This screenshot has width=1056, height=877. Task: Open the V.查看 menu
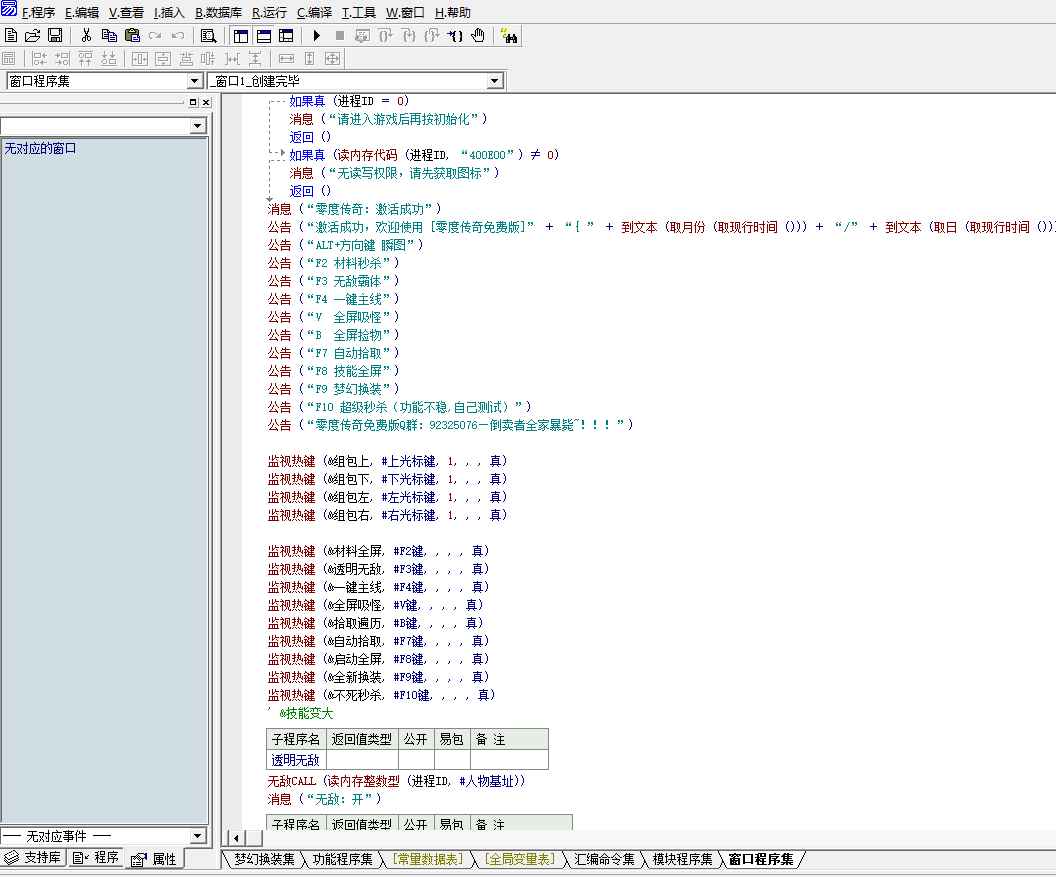[126, 12]
